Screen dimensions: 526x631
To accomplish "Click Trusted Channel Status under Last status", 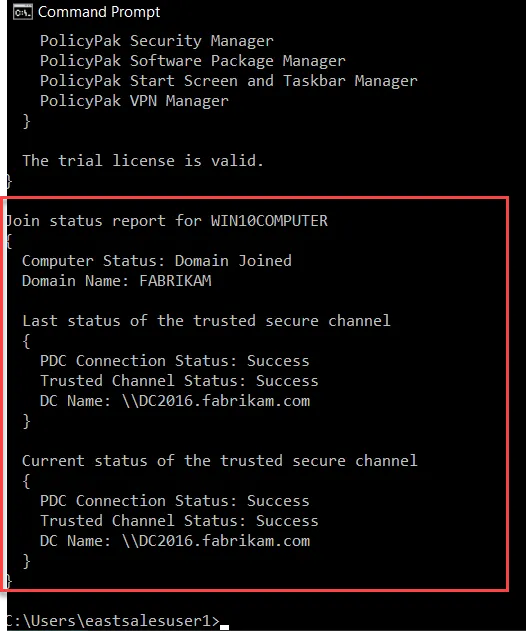I will point(179,381).
